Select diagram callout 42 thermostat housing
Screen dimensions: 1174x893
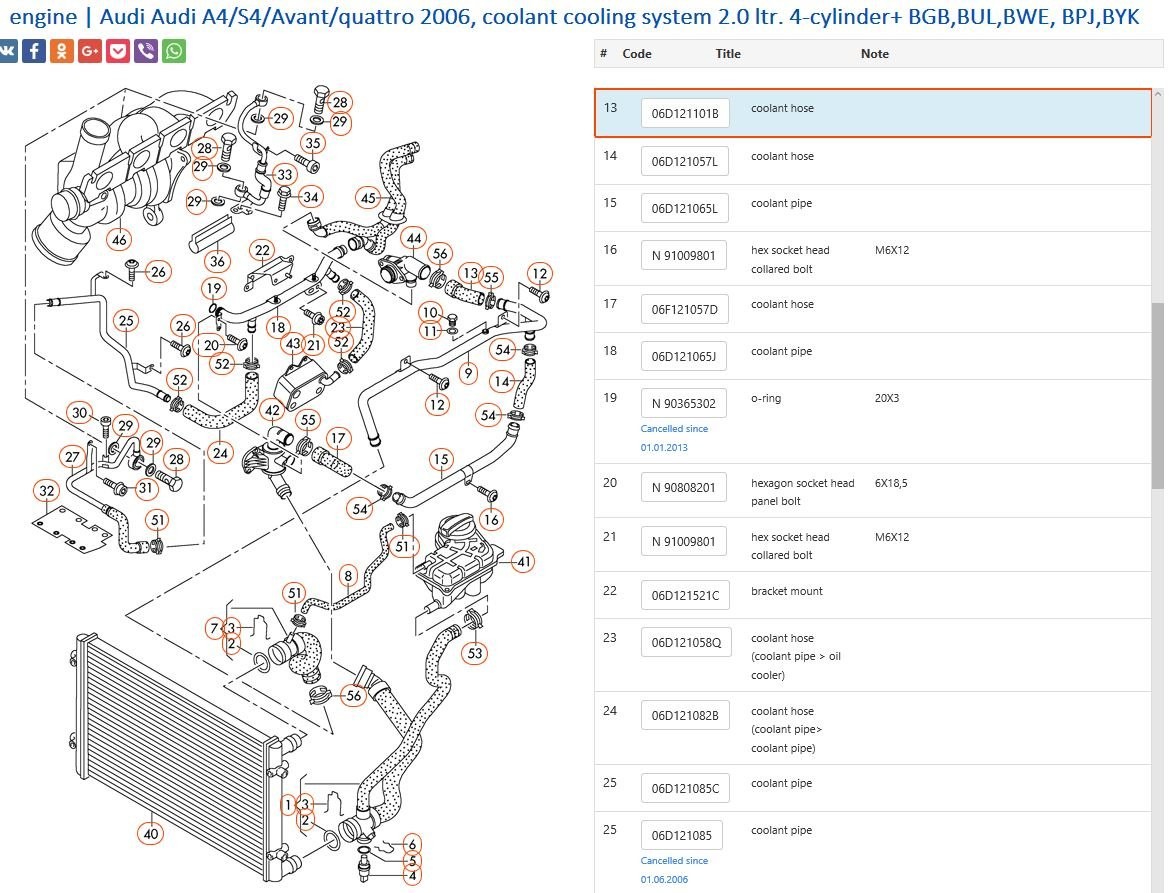pos(272,410)
